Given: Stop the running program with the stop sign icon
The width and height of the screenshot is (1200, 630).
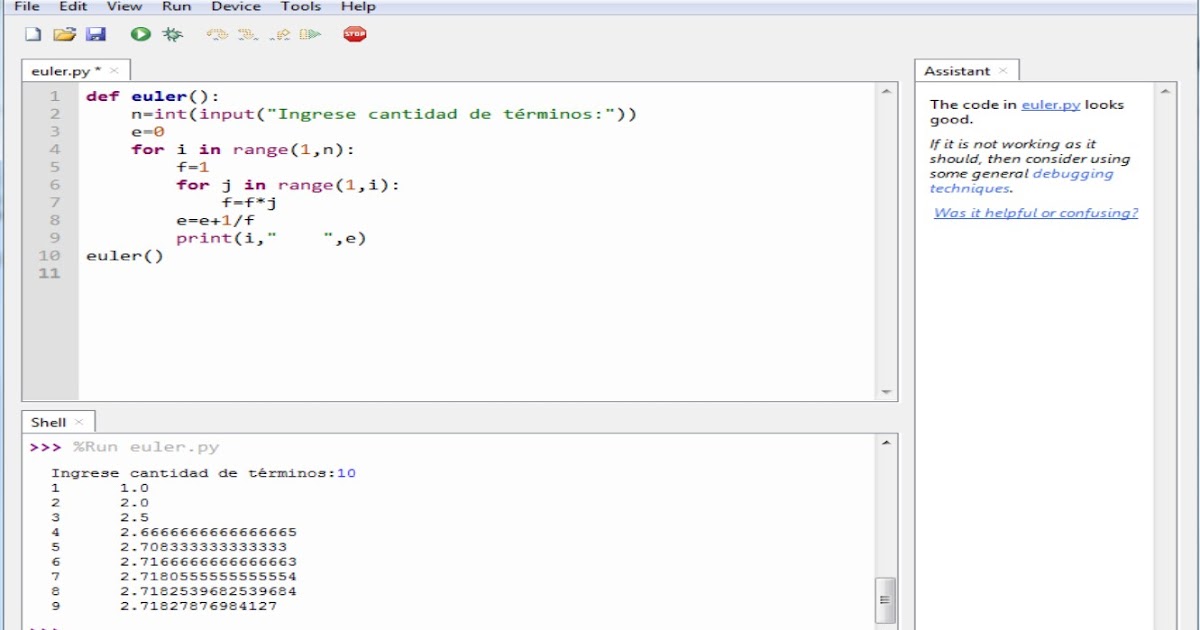Looking at the screenshot, I should click(354, 33).
